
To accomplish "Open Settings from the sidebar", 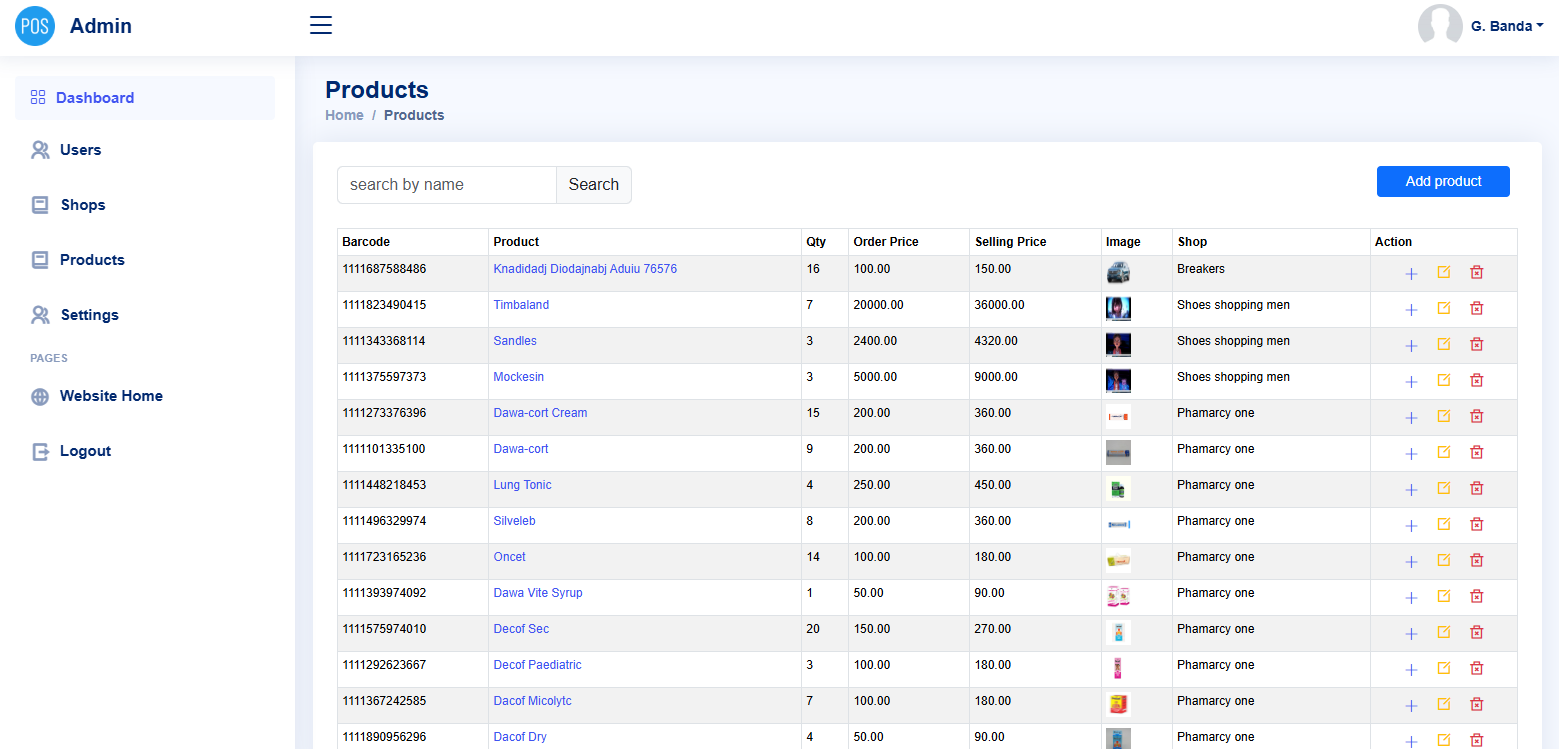I will 89,315.
